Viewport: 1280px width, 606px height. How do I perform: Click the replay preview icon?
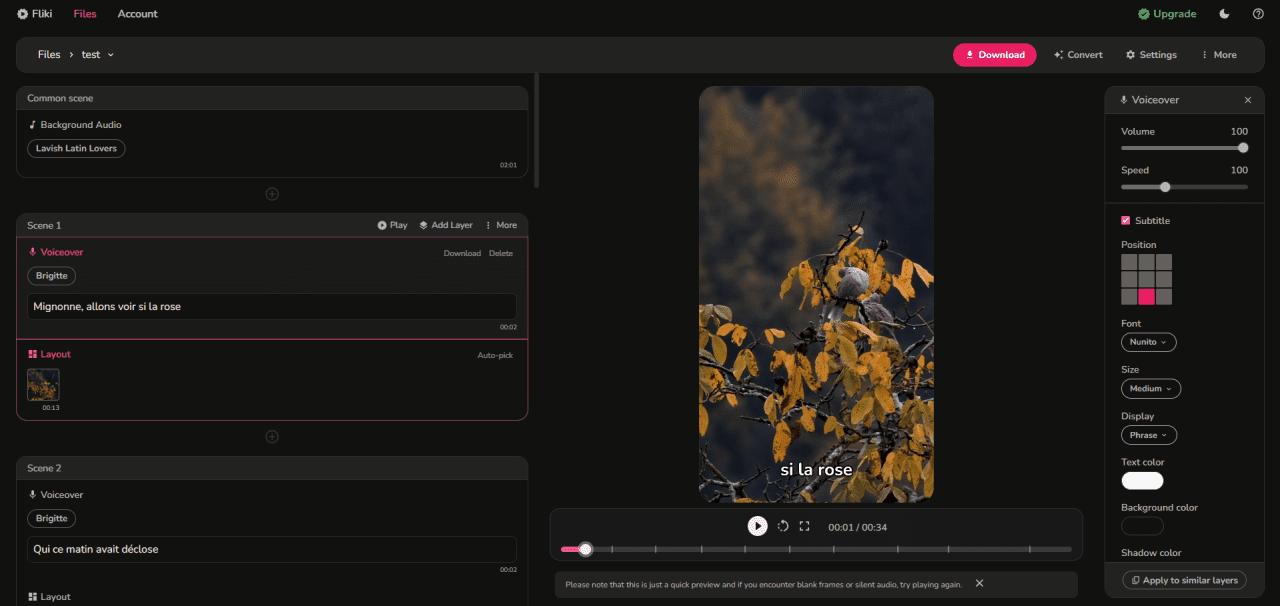[783, 526]
